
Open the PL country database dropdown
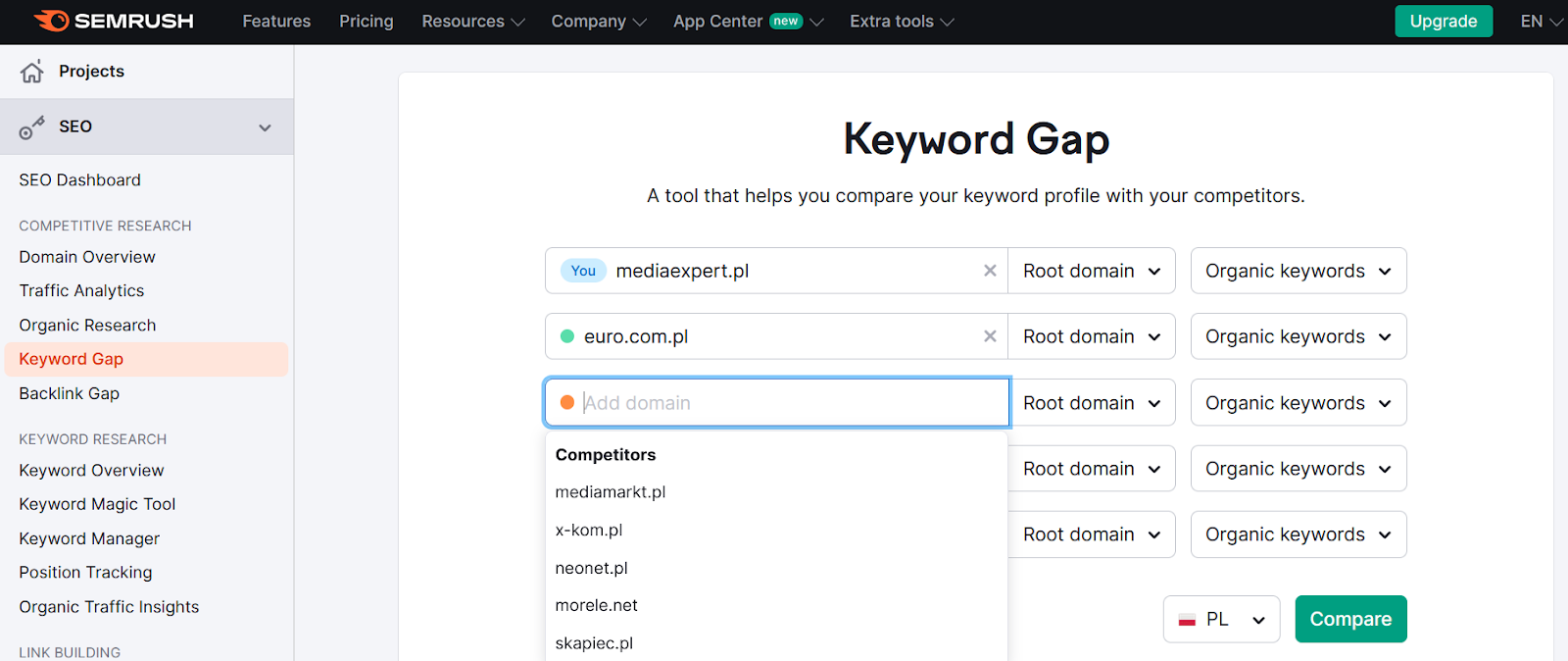1222,619
